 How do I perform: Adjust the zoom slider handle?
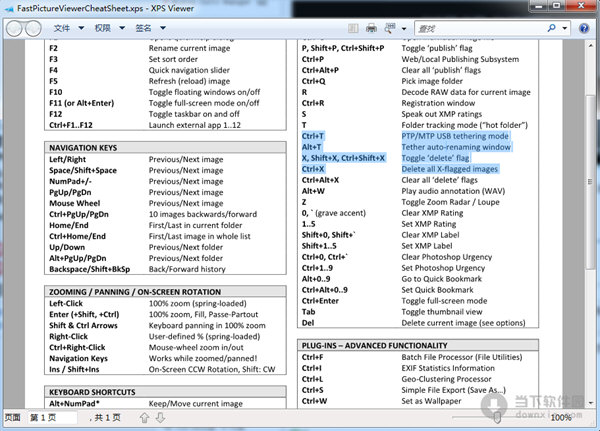click(497, 417)
